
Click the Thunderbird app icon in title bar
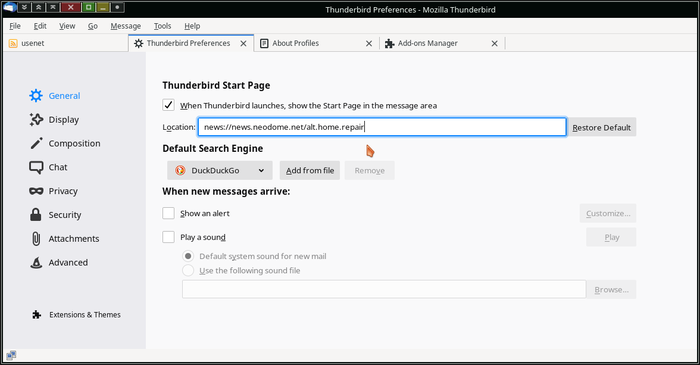[10, 7]
